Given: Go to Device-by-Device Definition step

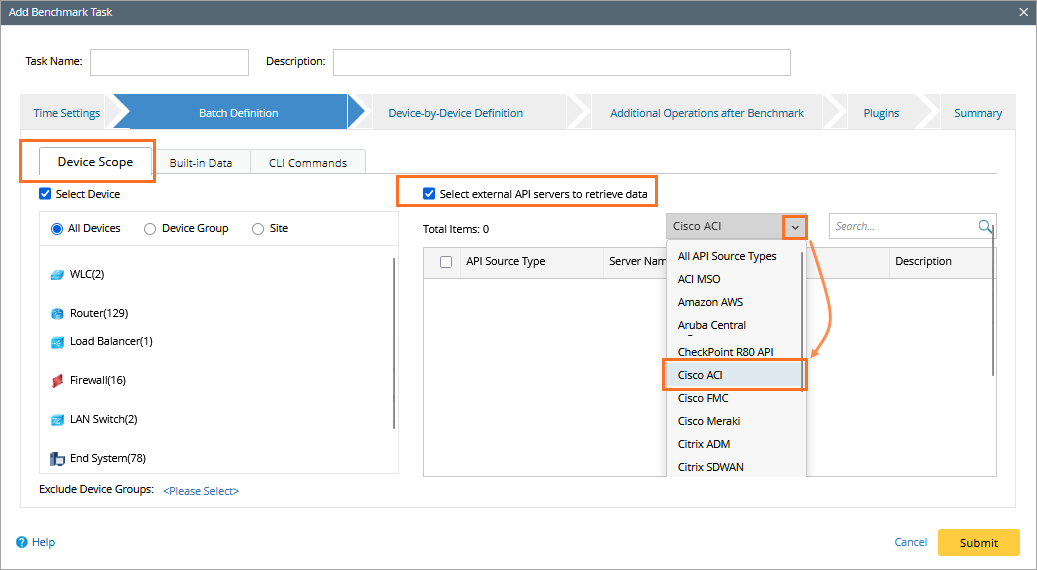Looking at the screenshot, I should (455, 113).
